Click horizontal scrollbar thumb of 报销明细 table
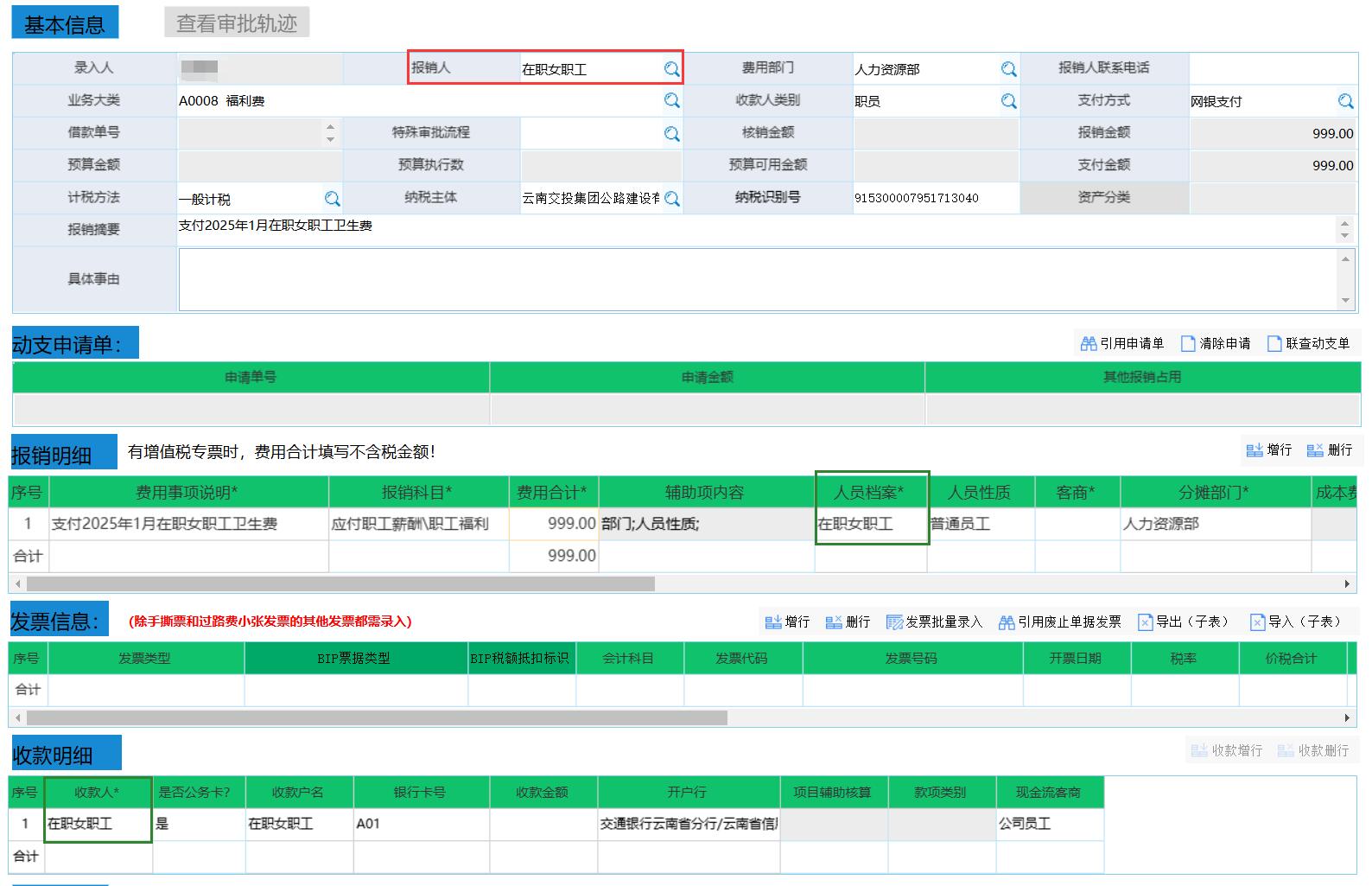Image resolution: width=1372 pixels, height=886 pixels. pyautogui.click(x=340, y=584)
